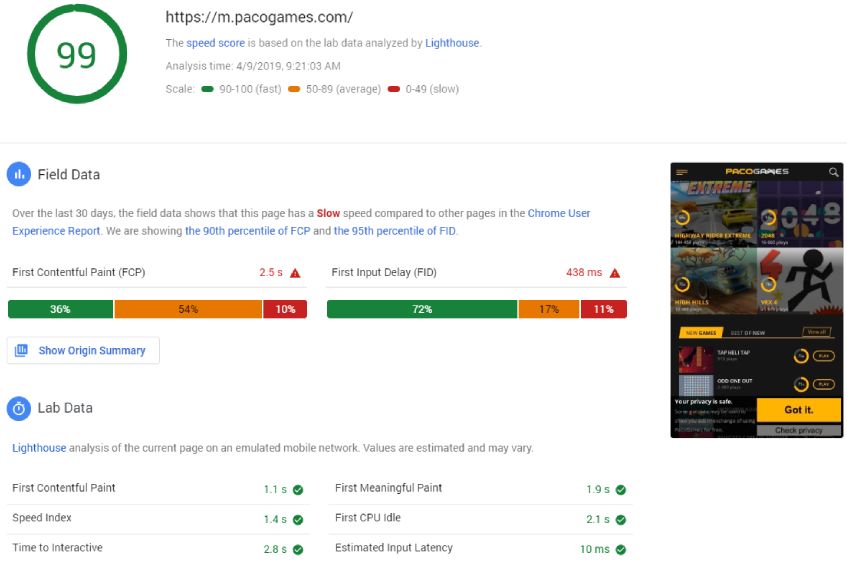
Task: Click the 99 speed score gauge
Action: pyautogui.click(x=77, y=54)
